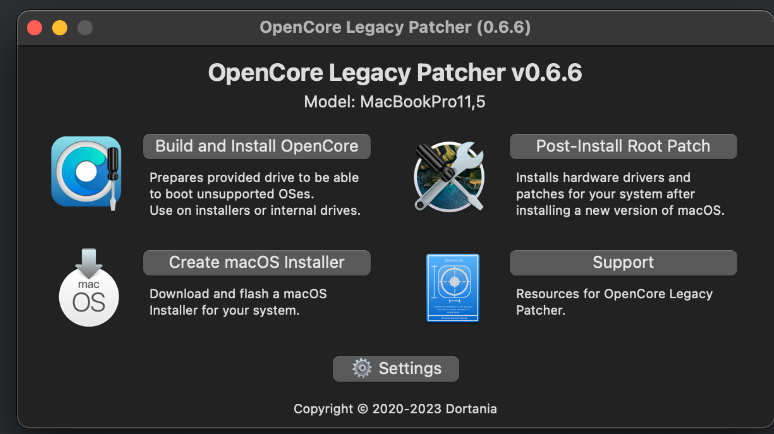
Task: Select the Create macOS Installer button
Action: click(x=257, y=263)
